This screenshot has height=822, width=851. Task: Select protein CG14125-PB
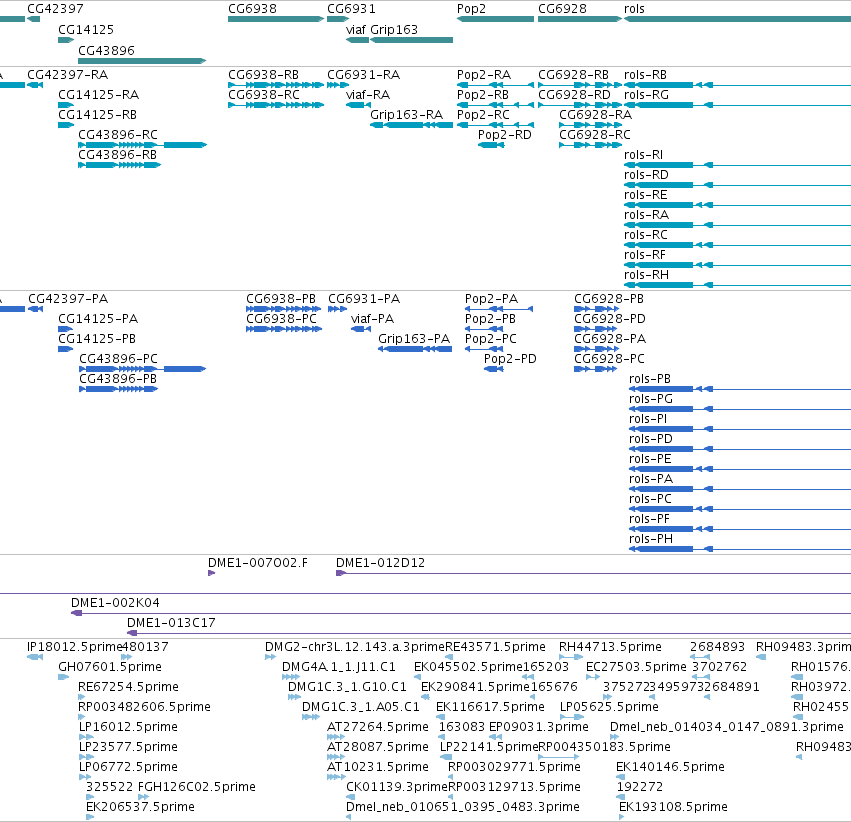[65, 349]
